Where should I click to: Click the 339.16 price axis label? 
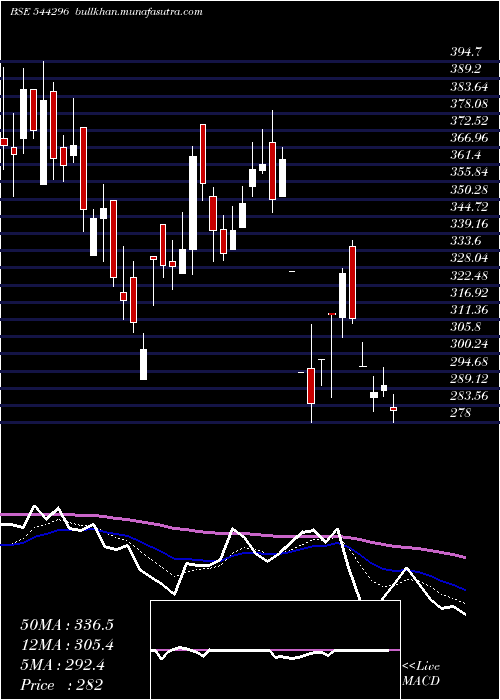pos(469,224)
